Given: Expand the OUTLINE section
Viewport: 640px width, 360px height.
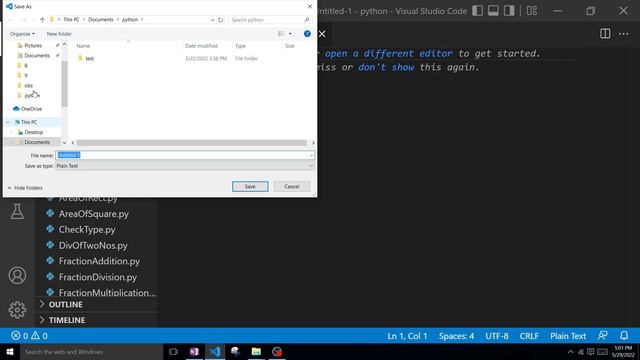Looking at the screenshot, I should coord(65,304).
